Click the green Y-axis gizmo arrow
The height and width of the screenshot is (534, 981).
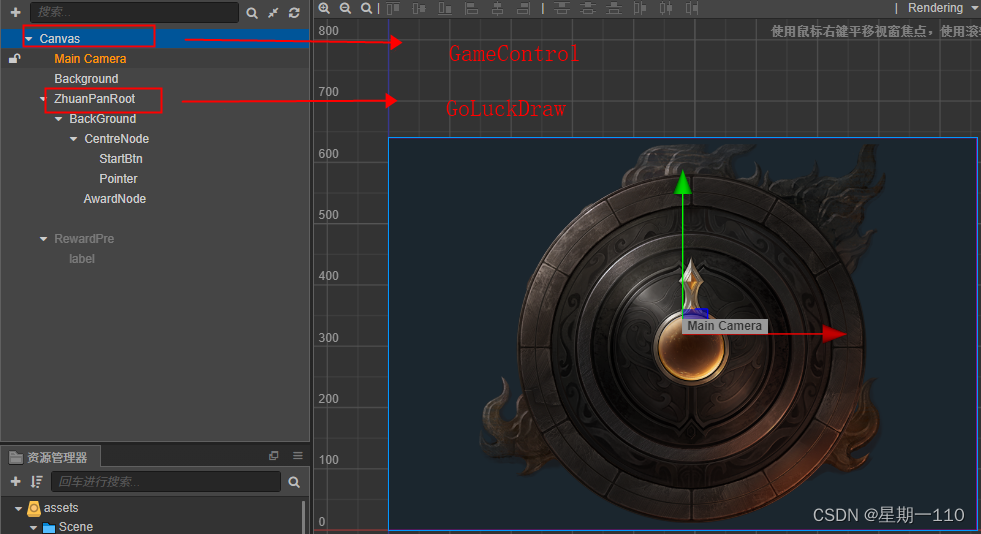pyautogui.click(x=683, y=182)
